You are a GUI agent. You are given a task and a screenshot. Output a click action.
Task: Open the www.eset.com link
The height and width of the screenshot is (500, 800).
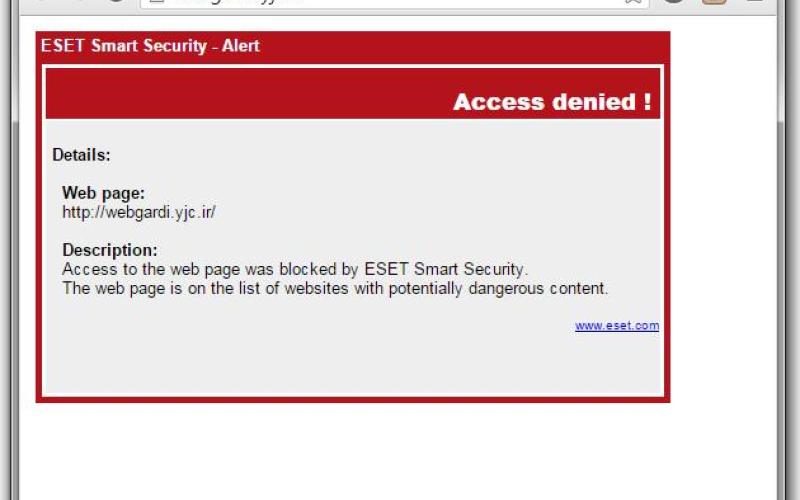coord(616,326)
